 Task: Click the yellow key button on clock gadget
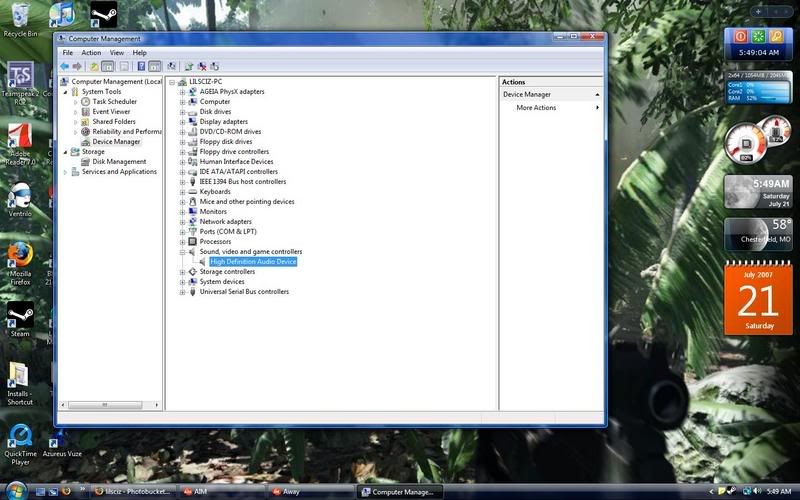pos(776,36)
